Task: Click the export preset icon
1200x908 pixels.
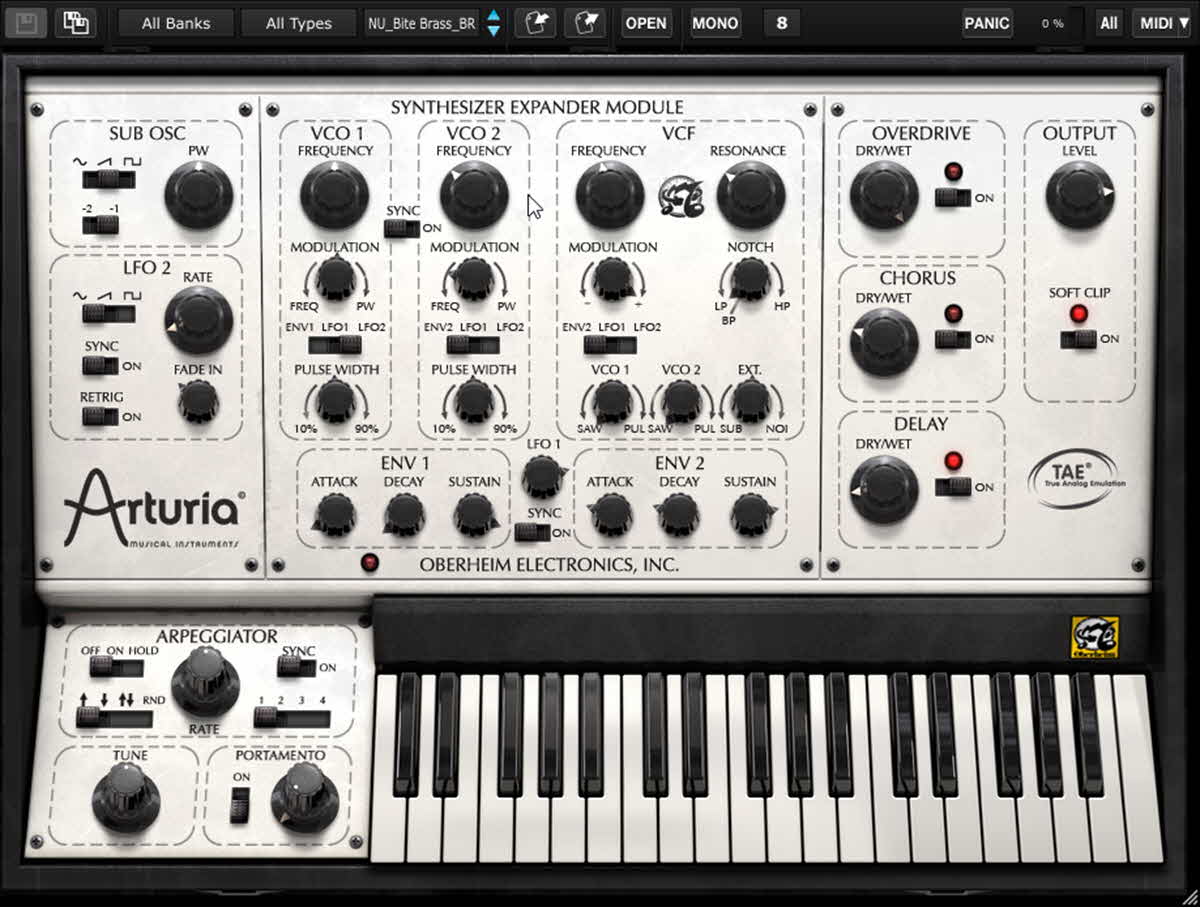Action: pos(584,23)
